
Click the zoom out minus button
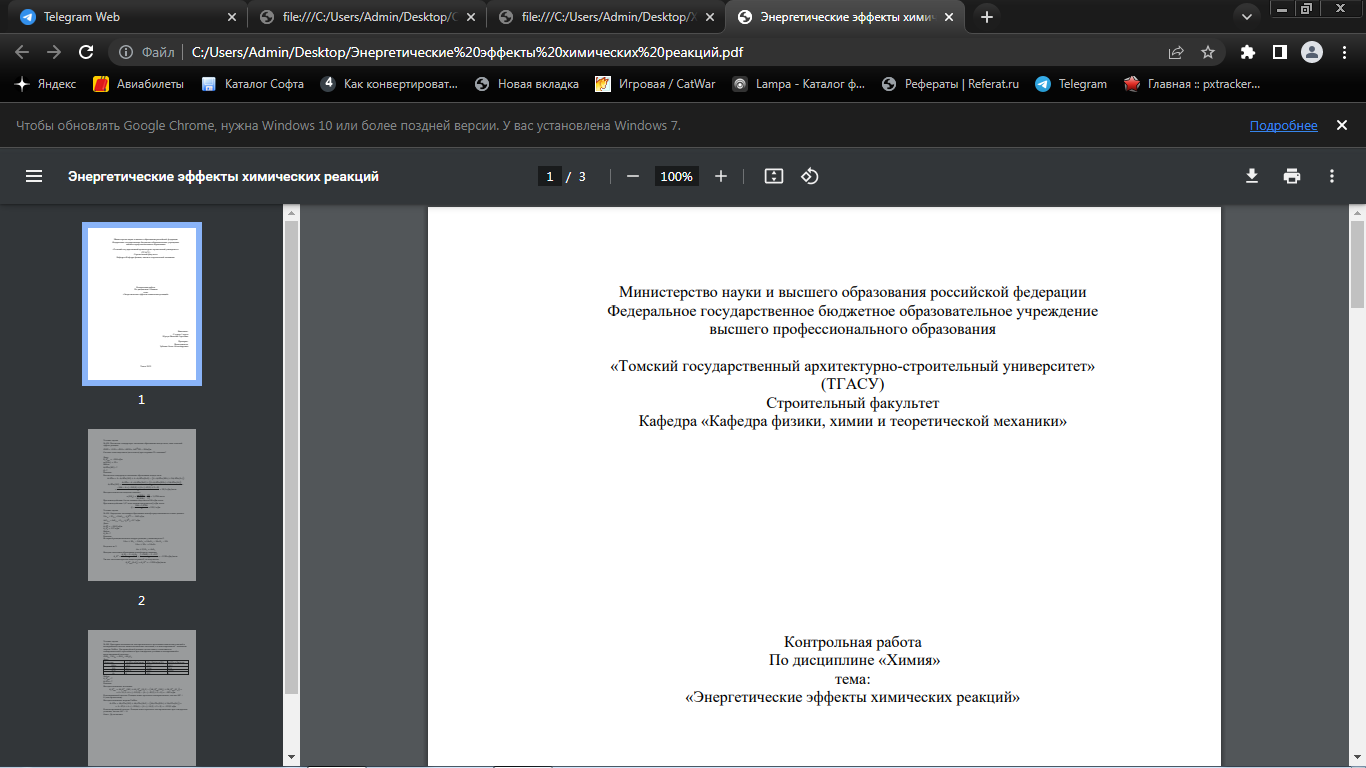632,176
